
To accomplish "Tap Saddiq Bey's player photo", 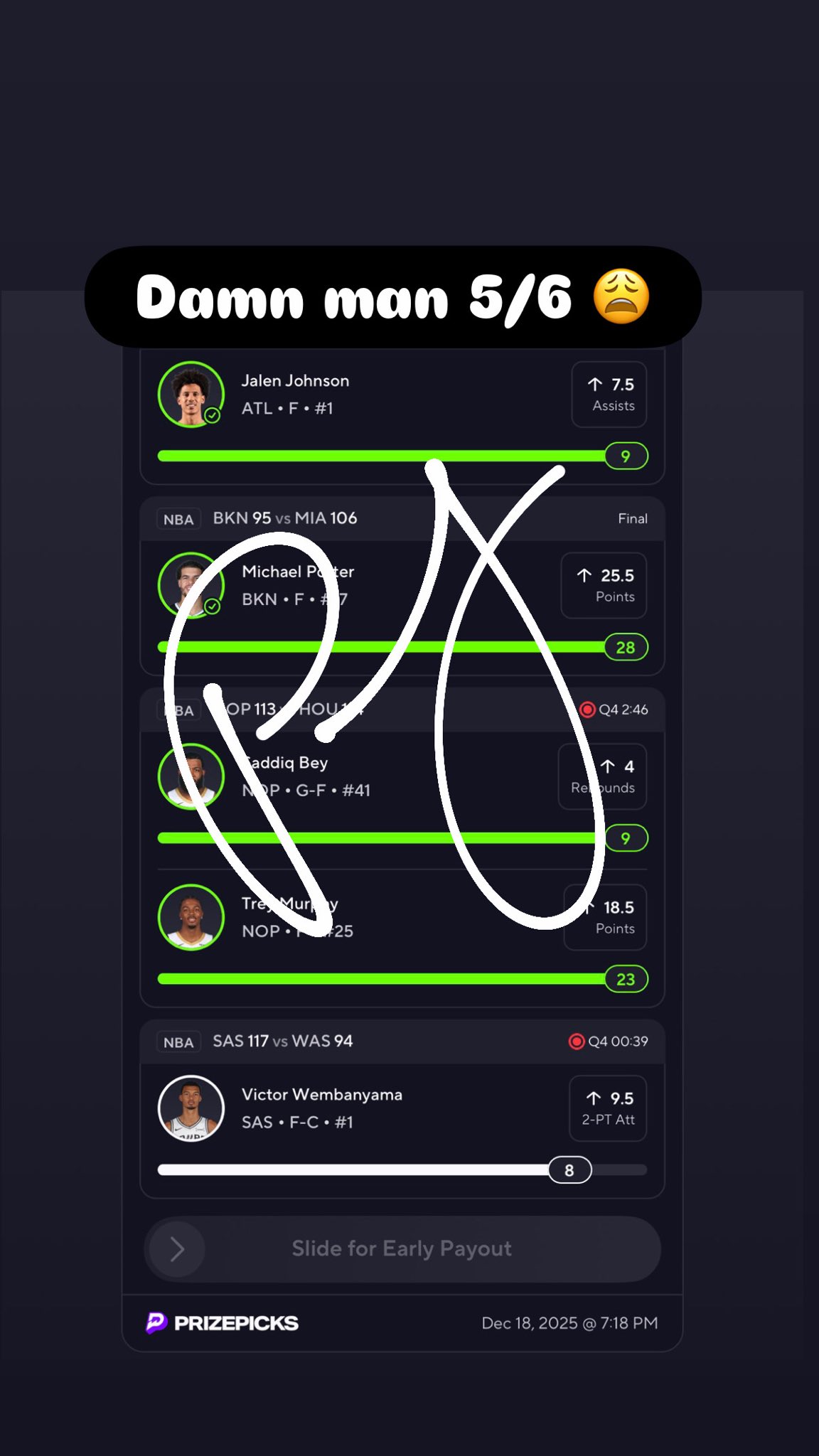I will pos(191,776).
